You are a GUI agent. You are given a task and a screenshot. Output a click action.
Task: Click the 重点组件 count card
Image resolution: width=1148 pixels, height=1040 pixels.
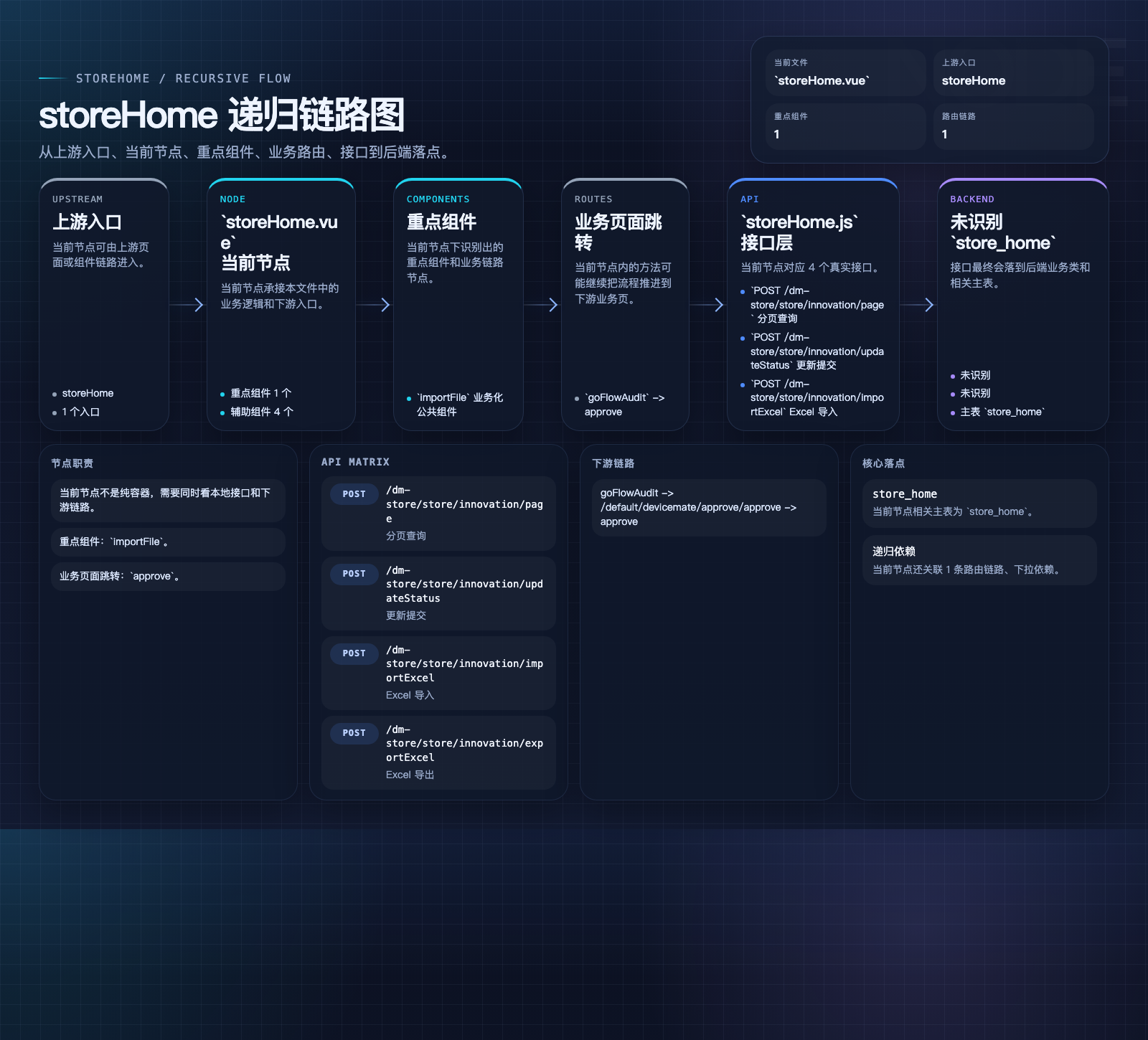click(845, 126)
